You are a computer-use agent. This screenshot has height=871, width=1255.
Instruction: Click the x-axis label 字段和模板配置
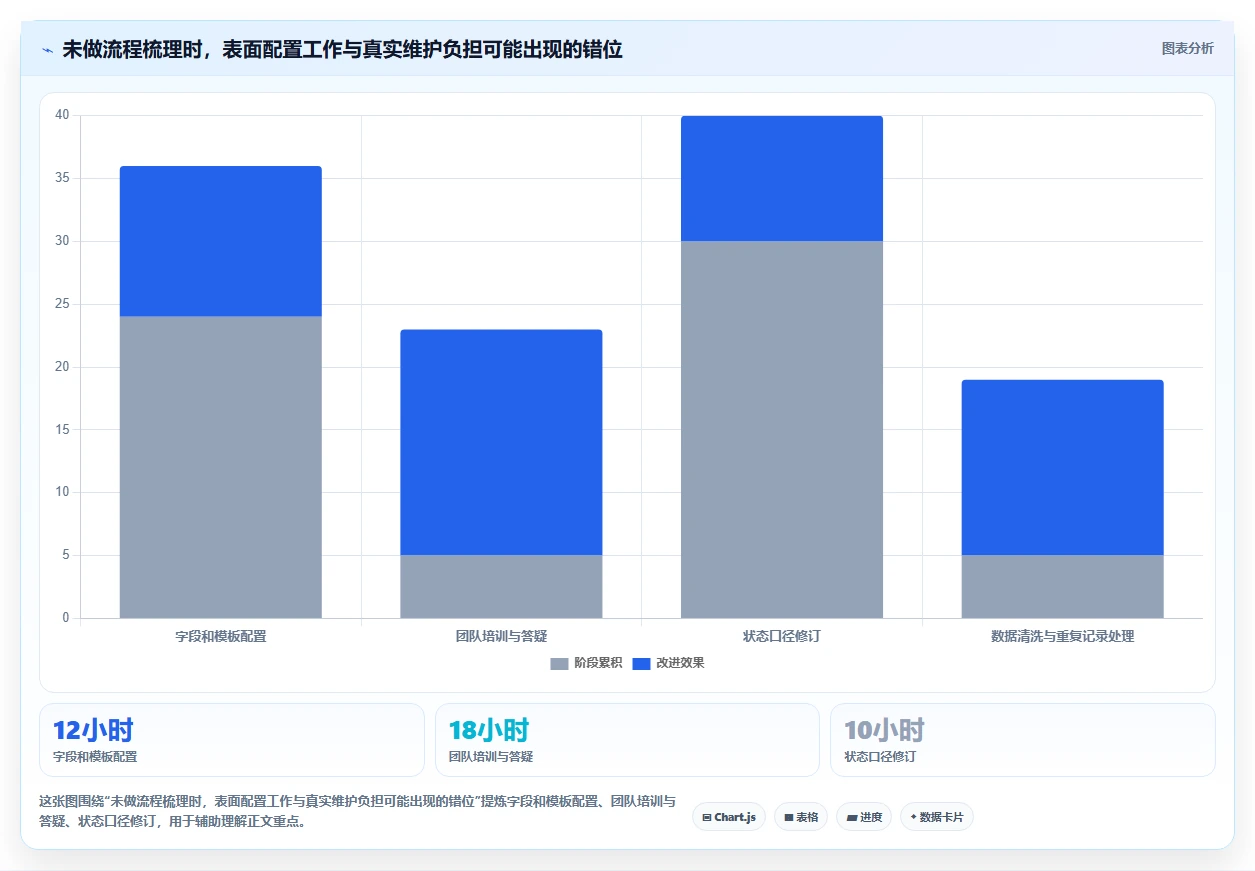[221, 636]
